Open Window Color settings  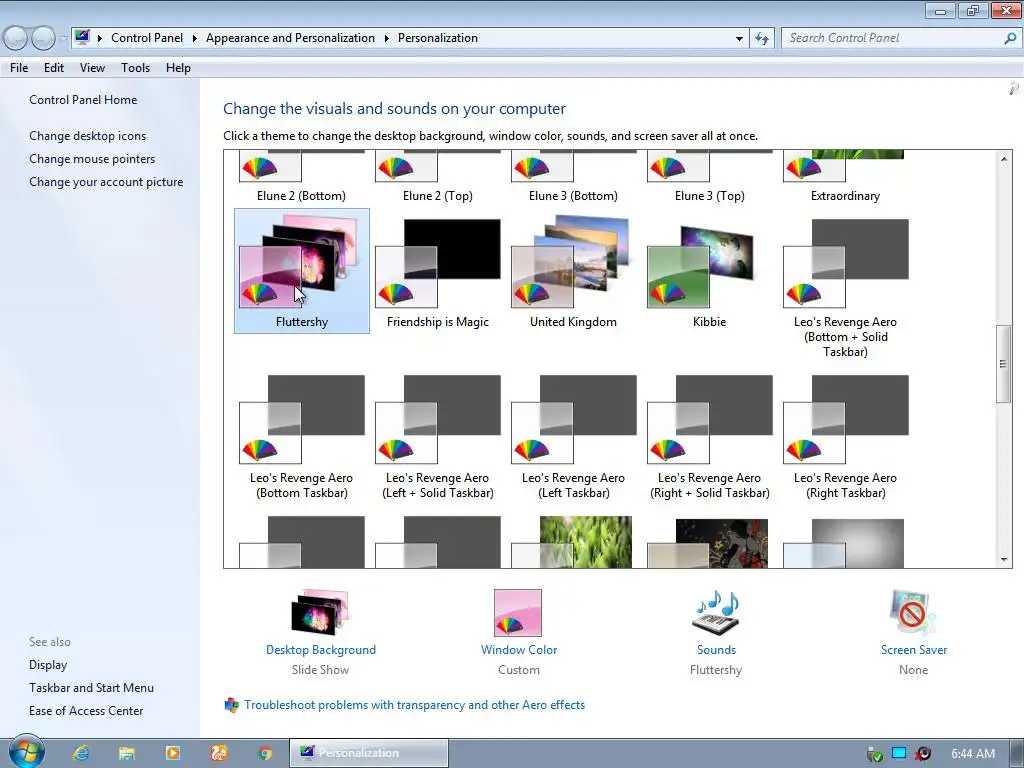pos(519,632)
